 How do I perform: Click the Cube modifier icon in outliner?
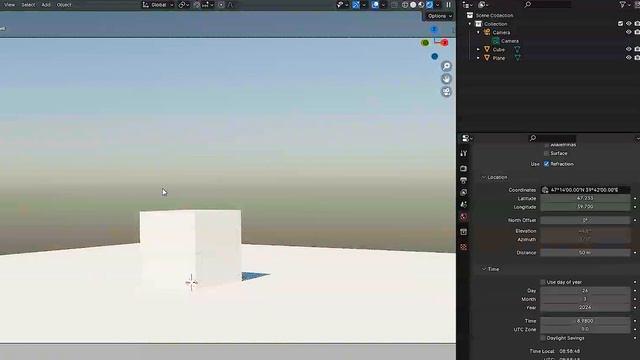pos(517,49)
